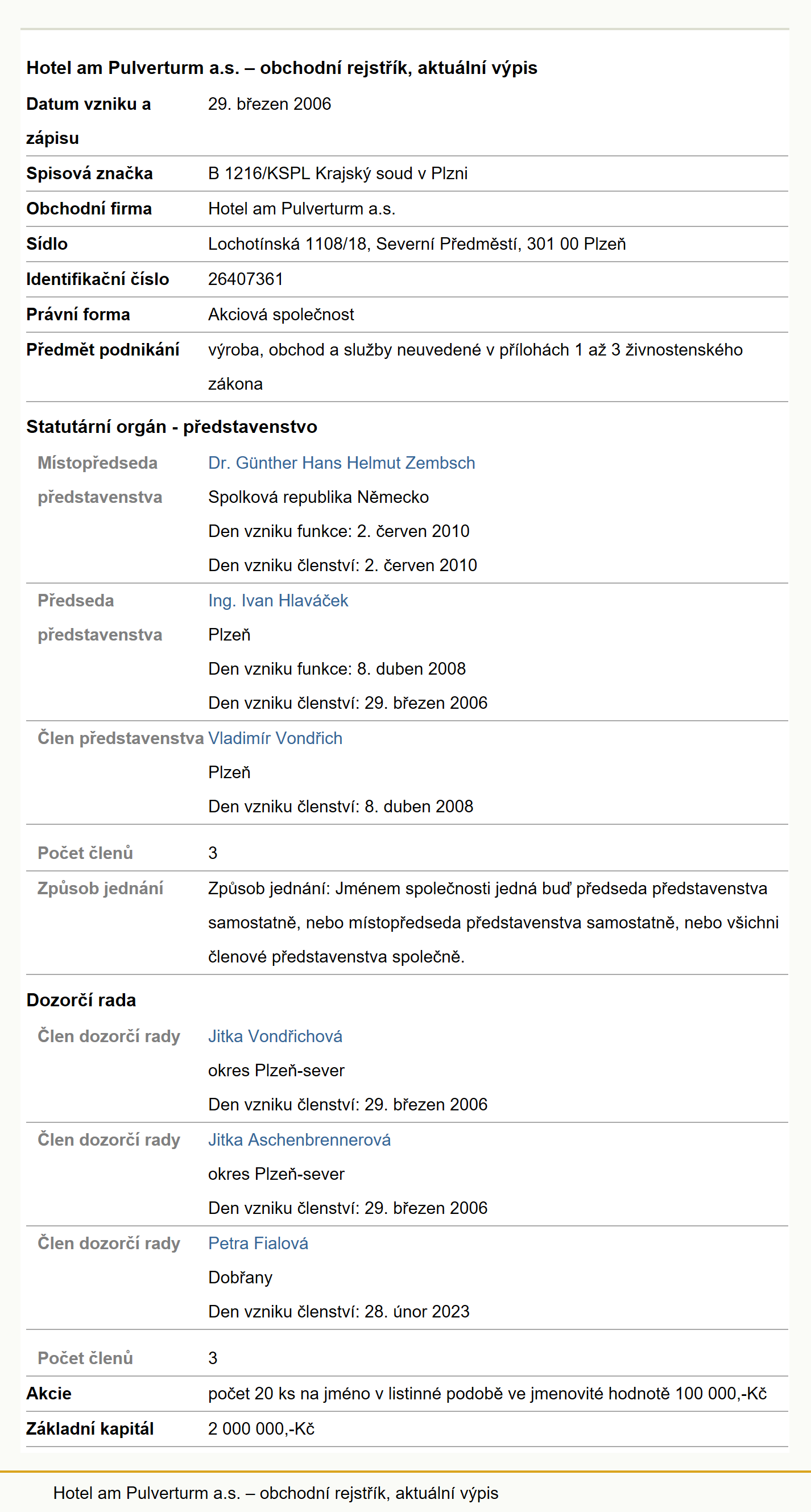Open the Petra Fialová link

(x=258, y=1243)
